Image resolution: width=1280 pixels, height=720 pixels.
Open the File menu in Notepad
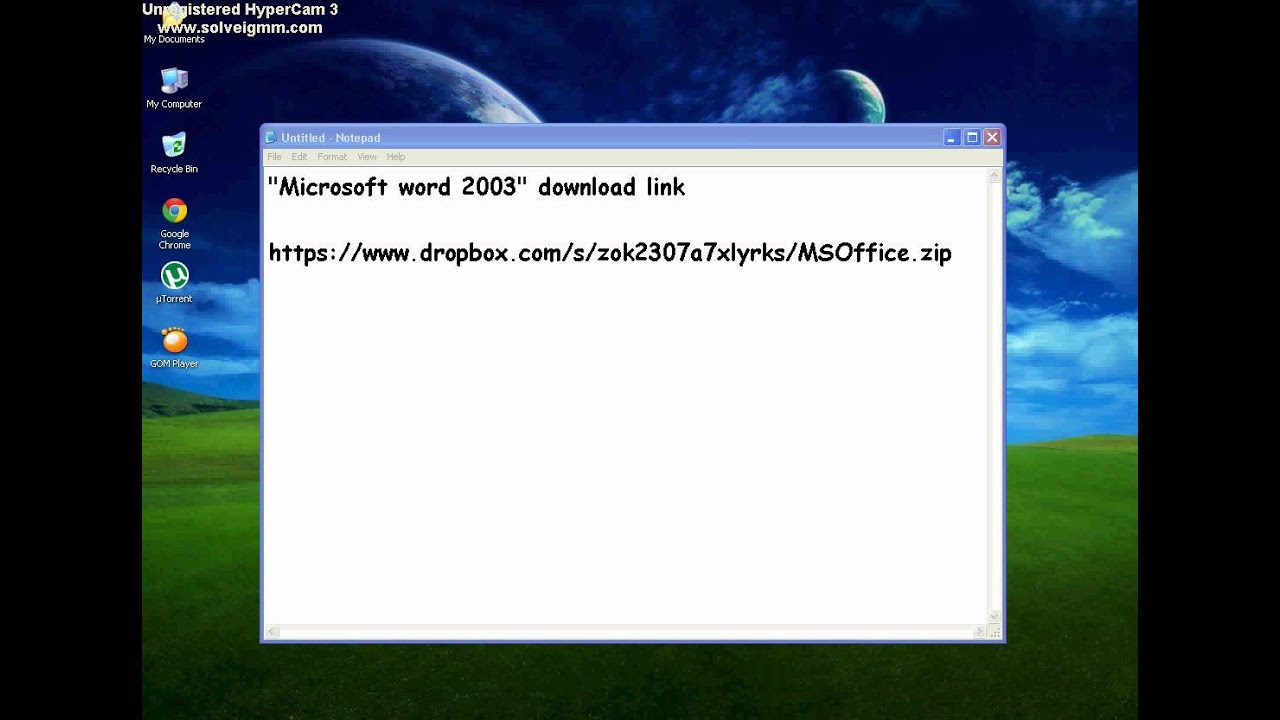274,157
